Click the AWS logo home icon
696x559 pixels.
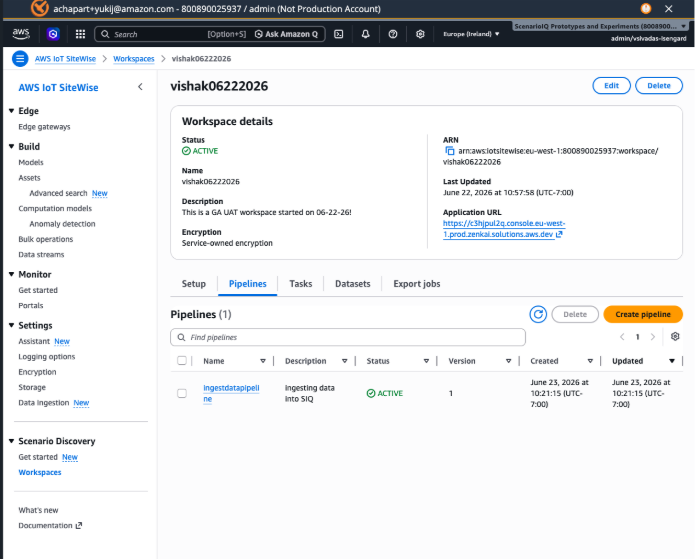click(21, 34)
